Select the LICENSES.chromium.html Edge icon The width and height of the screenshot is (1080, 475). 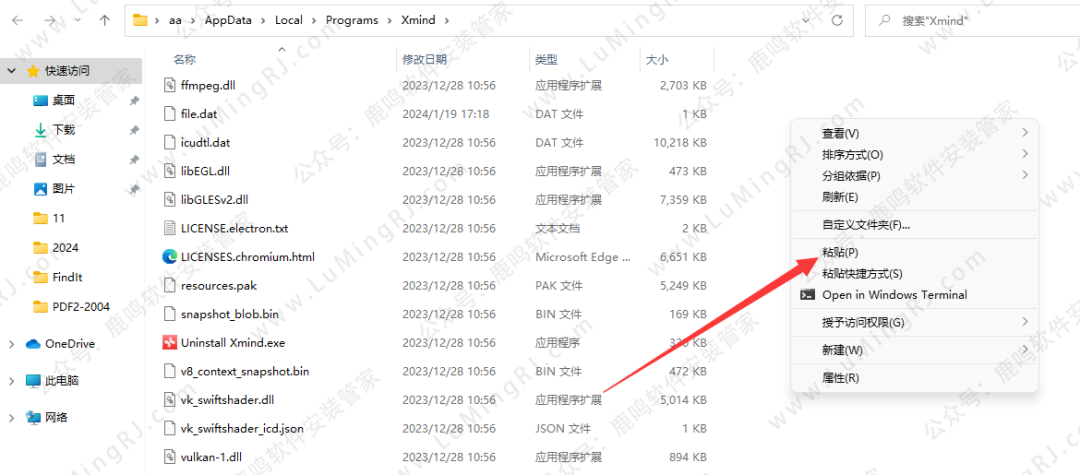[x=169, y=257]
